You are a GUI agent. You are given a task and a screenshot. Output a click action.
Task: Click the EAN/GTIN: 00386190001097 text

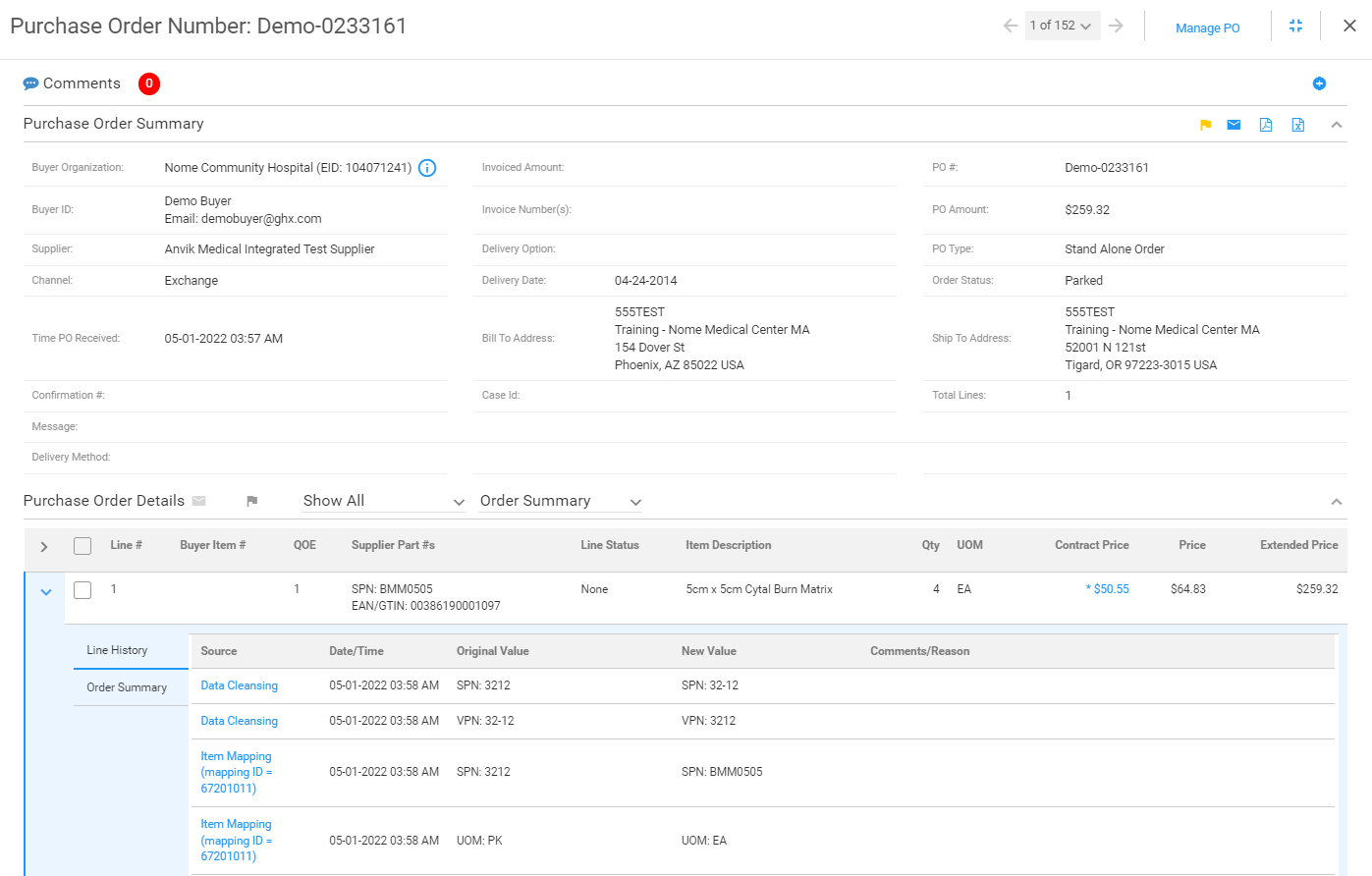tap(425, 606)
